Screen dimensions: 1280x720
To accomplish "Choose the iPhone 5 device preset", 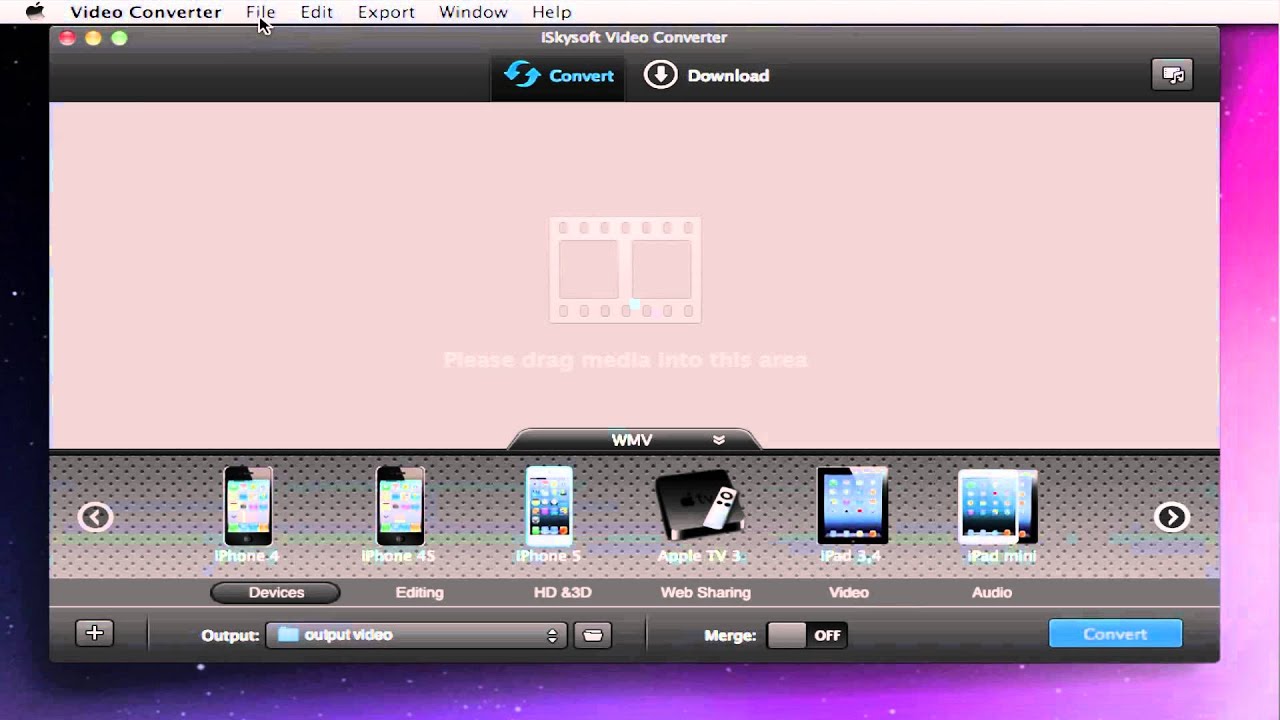I will pyautogui.click(x=548, y=514).
